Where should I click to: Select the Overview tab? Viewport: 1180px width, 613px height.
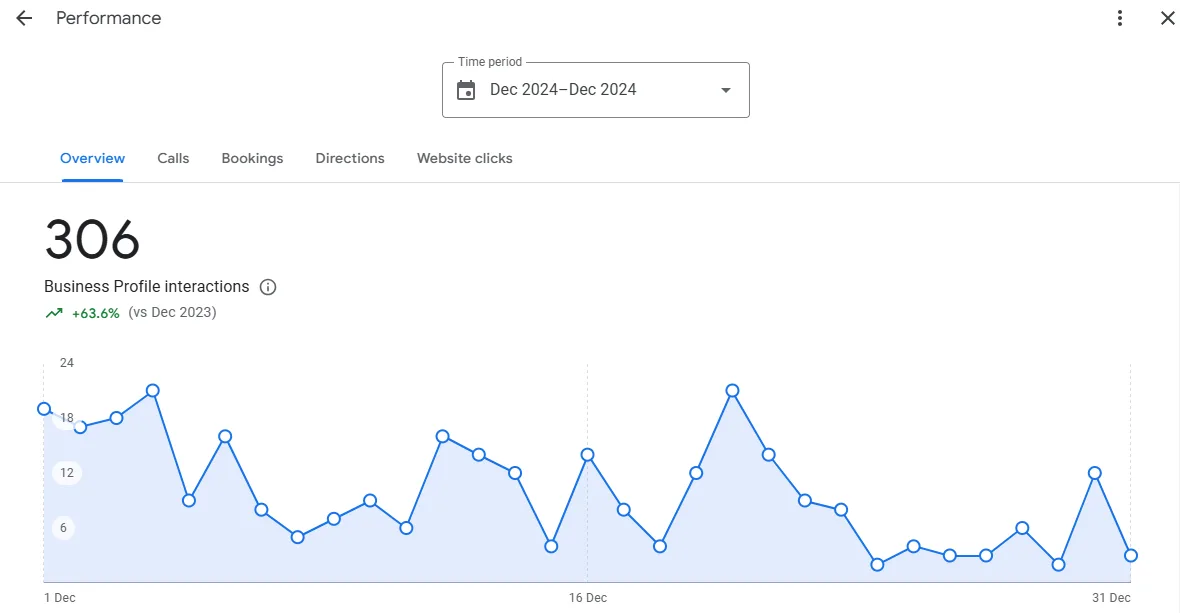click(93, 159)
